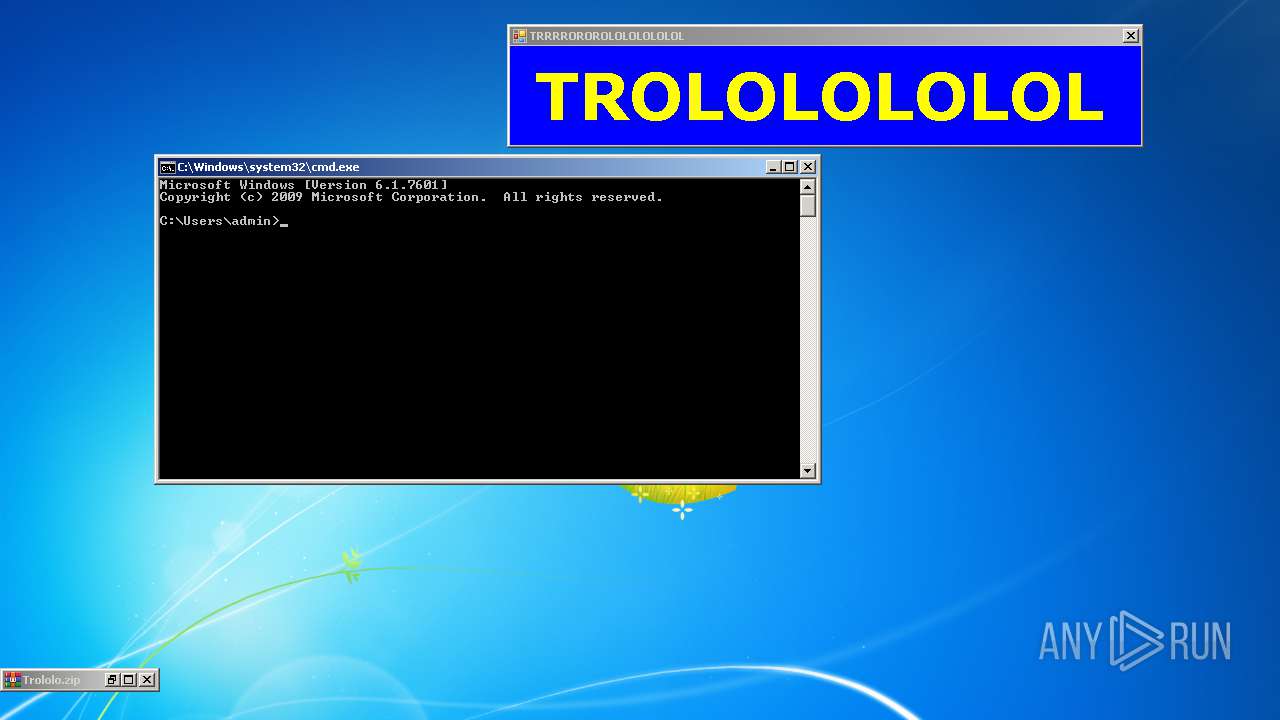Click the Microsoft Windows version text line
This screenshot has width=1280, height=720.
[304, 185]
